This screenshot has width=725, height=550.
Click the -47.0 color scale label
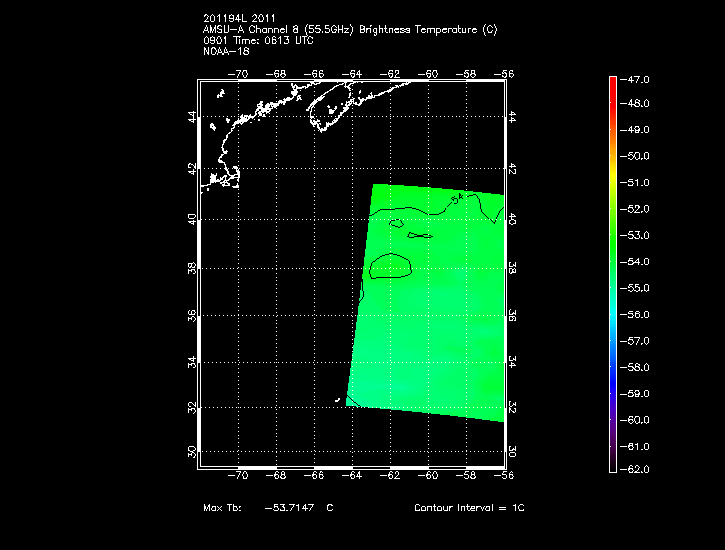point(637,78)
